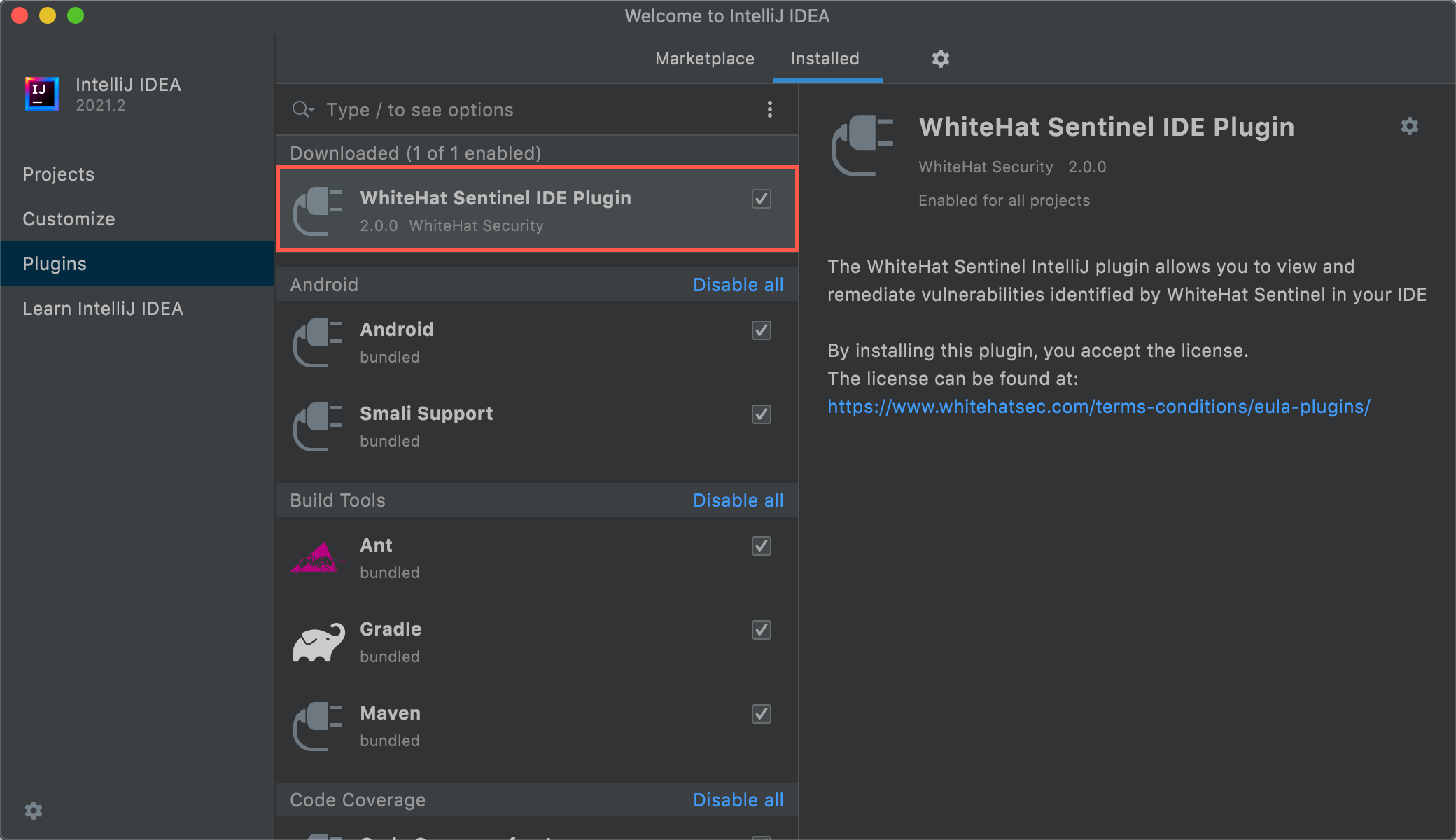Select the Smali Support plugin icon

coord(318,426)
